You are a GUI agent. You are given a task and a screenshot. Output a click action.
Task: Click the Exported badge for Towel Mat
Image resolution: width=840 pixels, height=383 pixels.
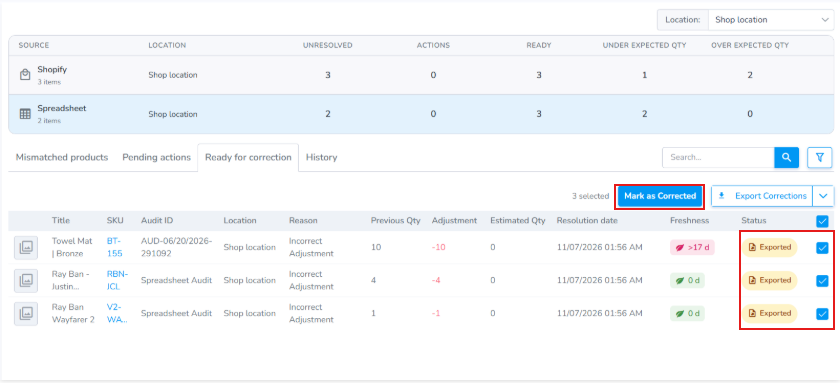[x=769, y=247]
